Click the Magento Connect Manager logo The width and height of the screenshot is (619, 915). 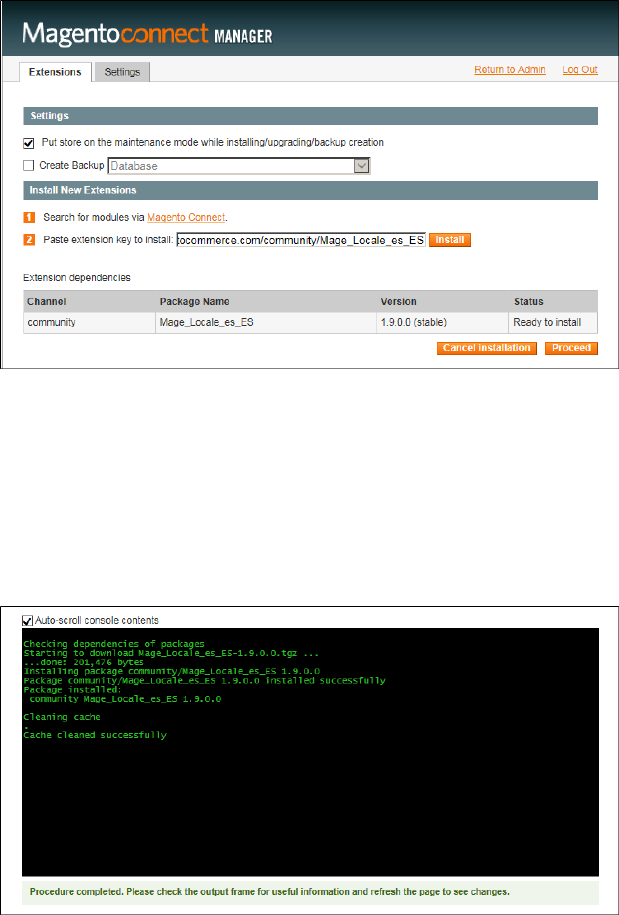coord(147,34)
